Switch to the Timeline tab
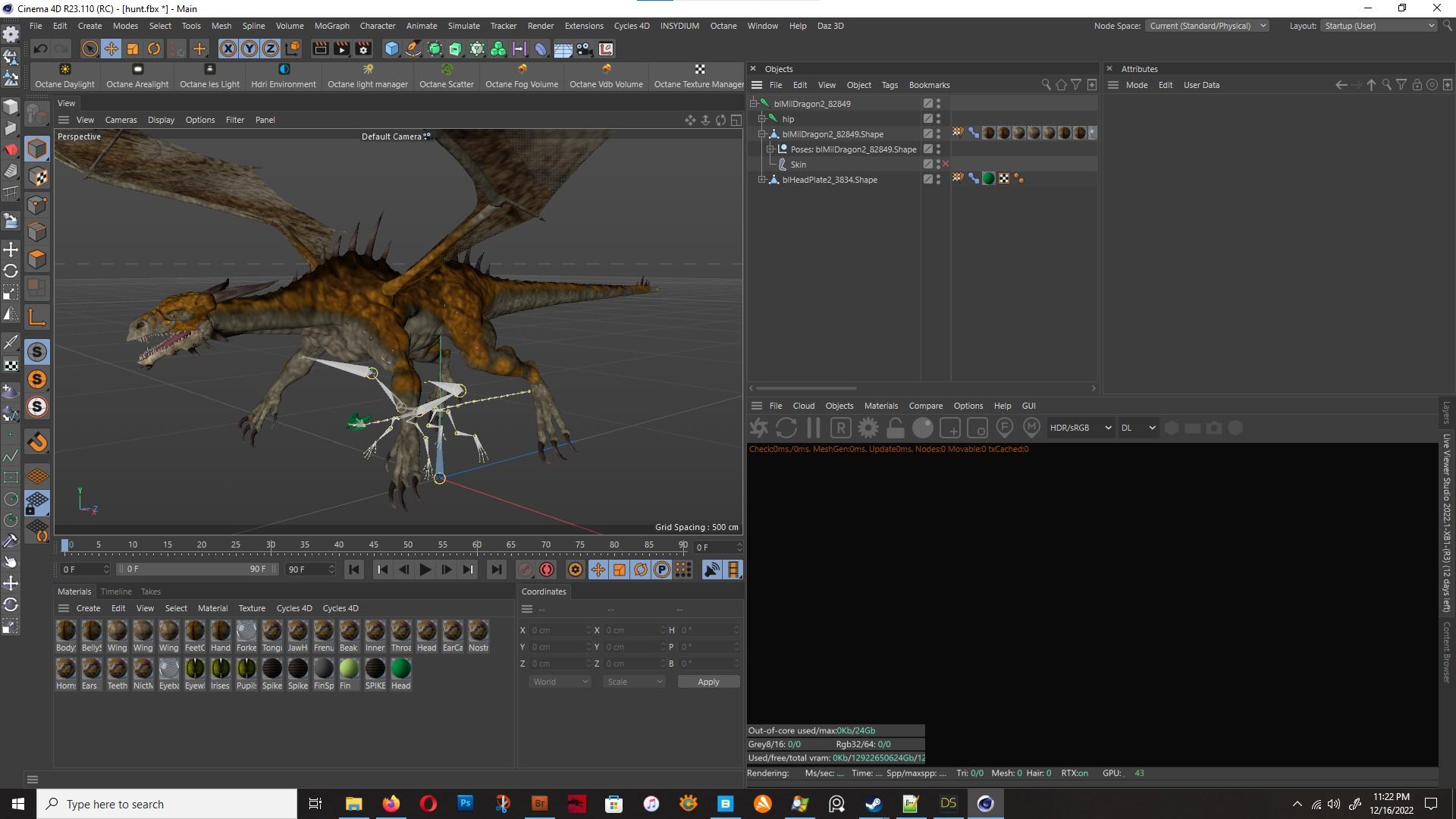 (x=116, y=591)
